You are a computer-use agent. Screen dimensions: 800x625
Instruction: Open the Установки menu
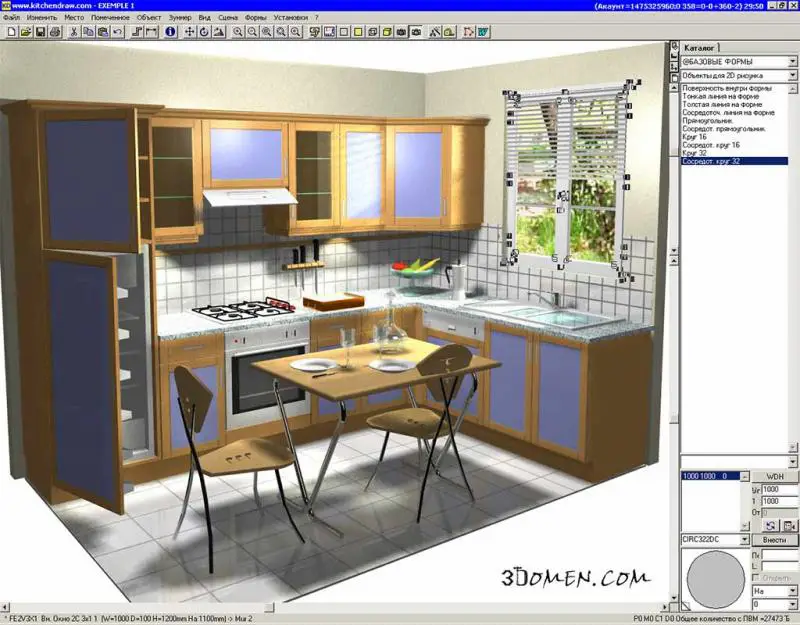click(291, 18)
